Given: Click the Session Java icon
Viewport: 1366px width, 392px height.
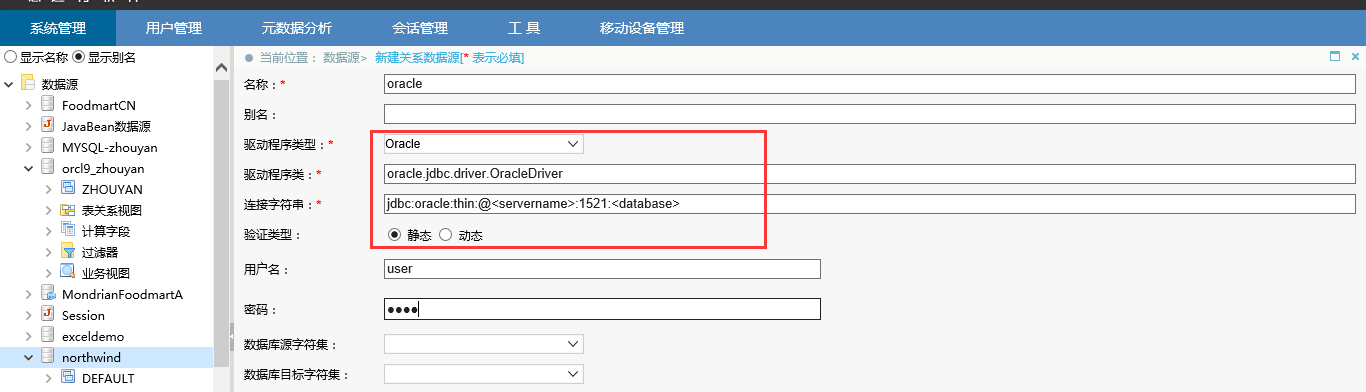Looking at the screenshot, I should pyautogui.click(x=47, y=315).
